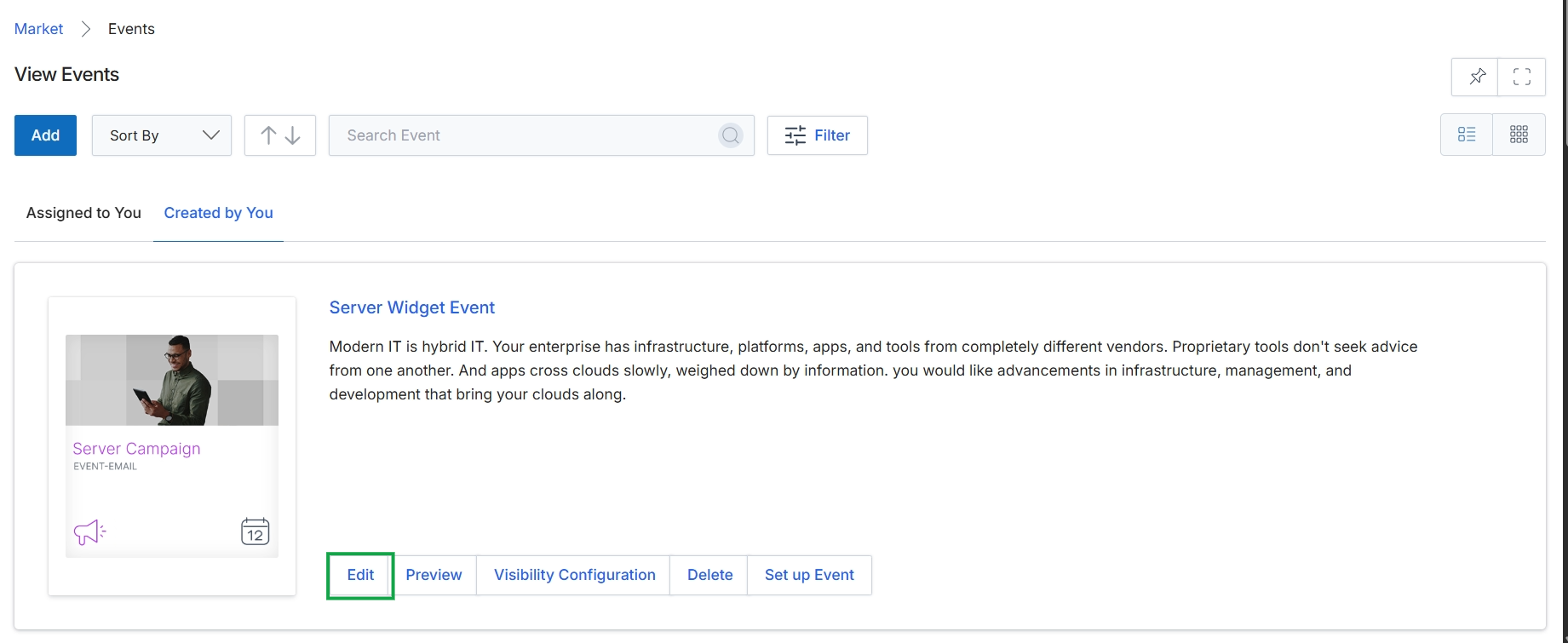Click the pin icon button
The height and width of the screenshot is (643, 1568).
(1475, 77)
